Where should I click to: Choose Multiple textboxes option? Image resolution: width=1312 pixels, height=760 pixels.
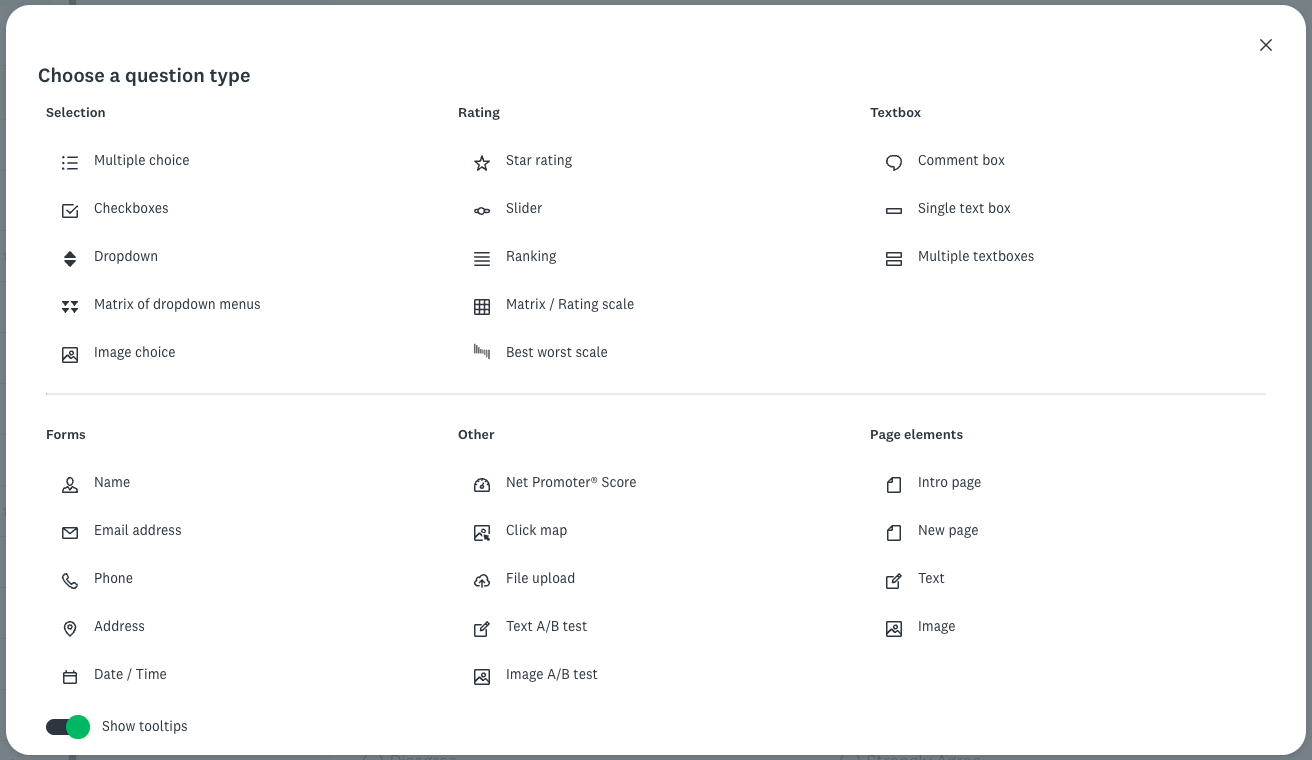[976, 256]
